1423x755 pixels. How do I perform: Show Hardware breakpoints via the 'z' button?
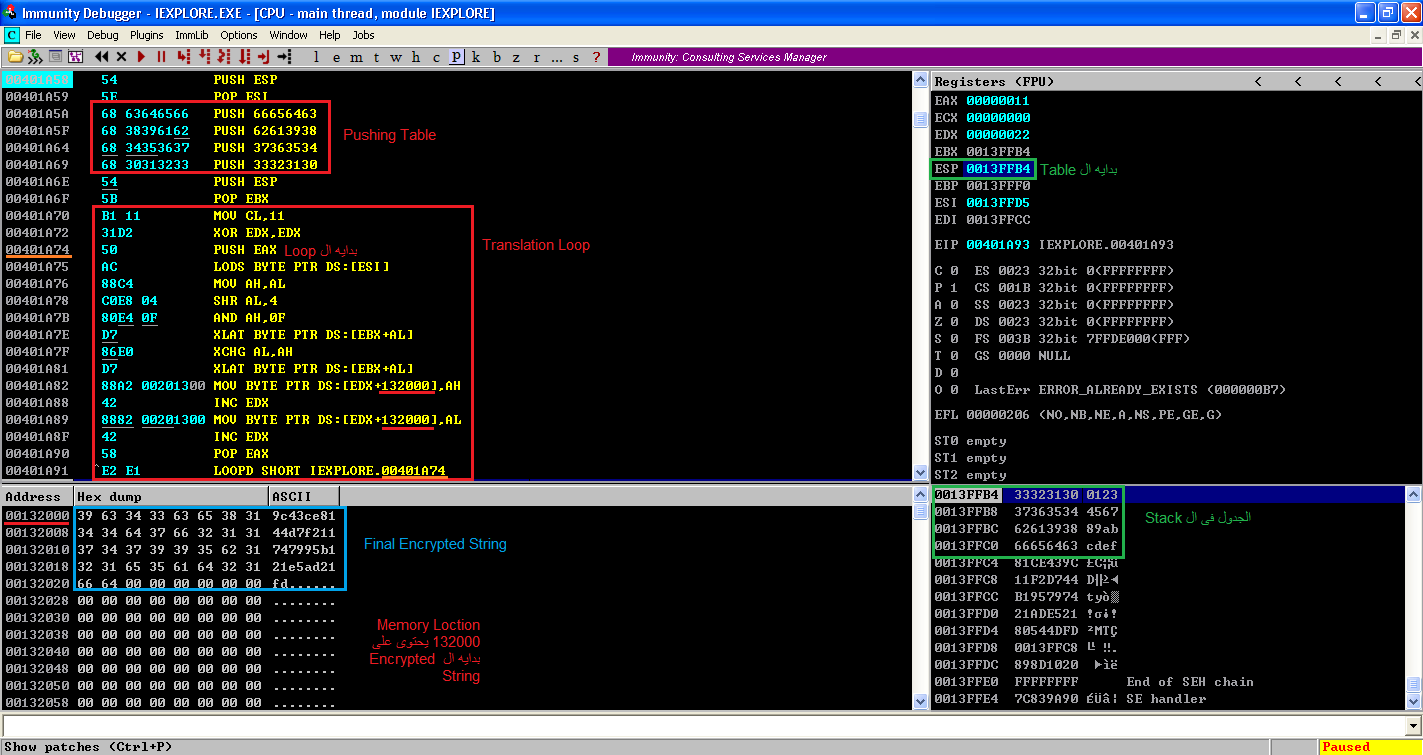pyautogui.click(x=516, y=57)
